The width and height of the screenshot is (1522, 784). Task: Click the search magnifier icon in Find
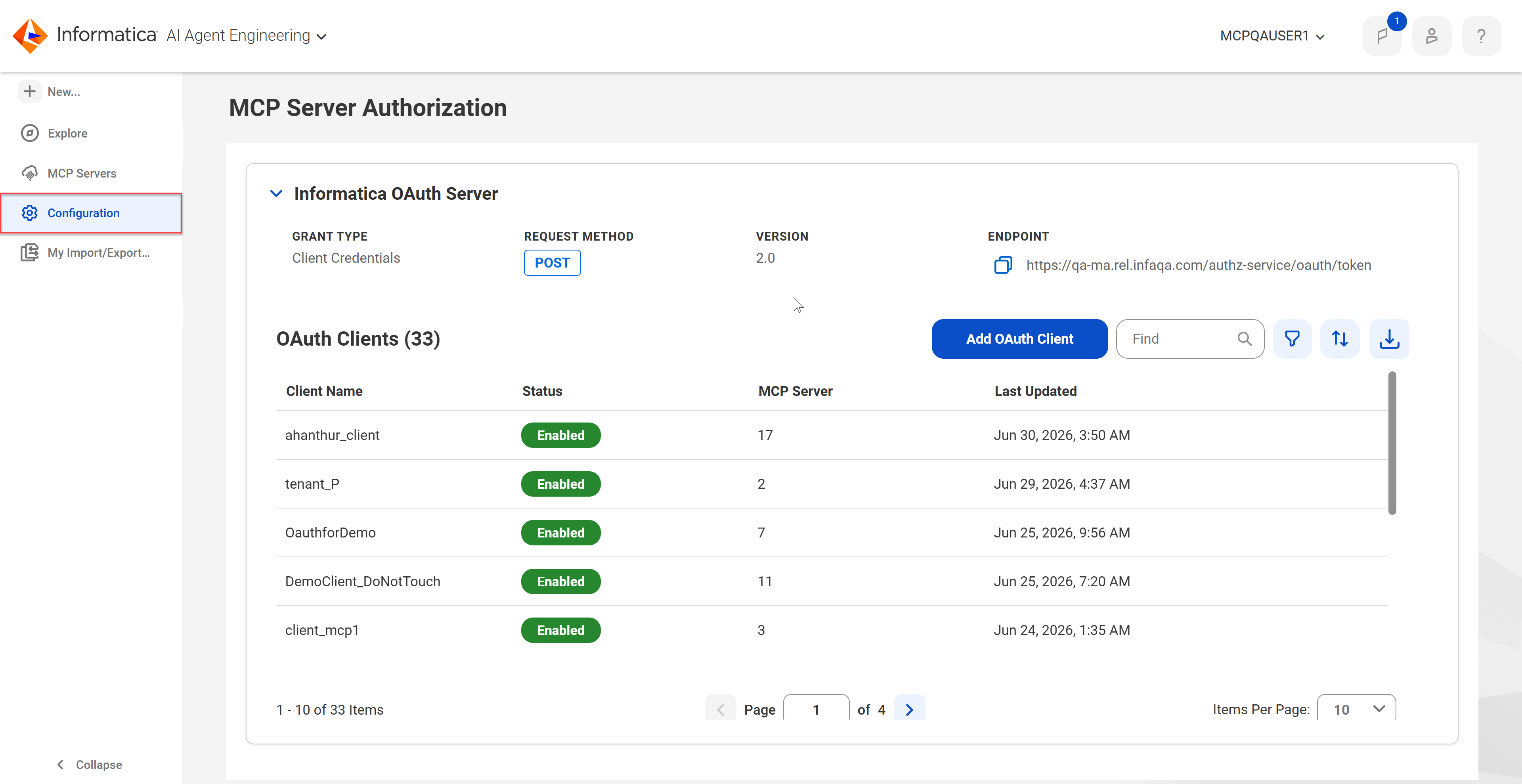click(1244, 339)
